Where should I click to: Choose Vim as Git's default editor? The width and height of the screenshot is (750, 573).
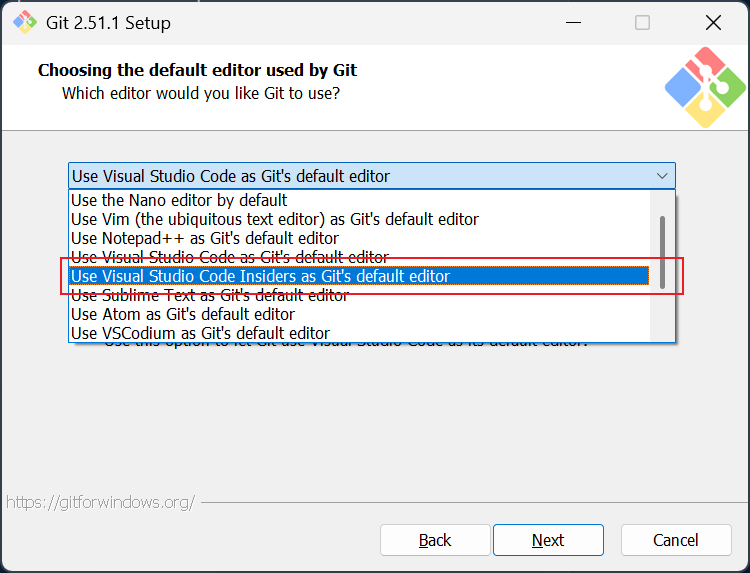[275, 219]
